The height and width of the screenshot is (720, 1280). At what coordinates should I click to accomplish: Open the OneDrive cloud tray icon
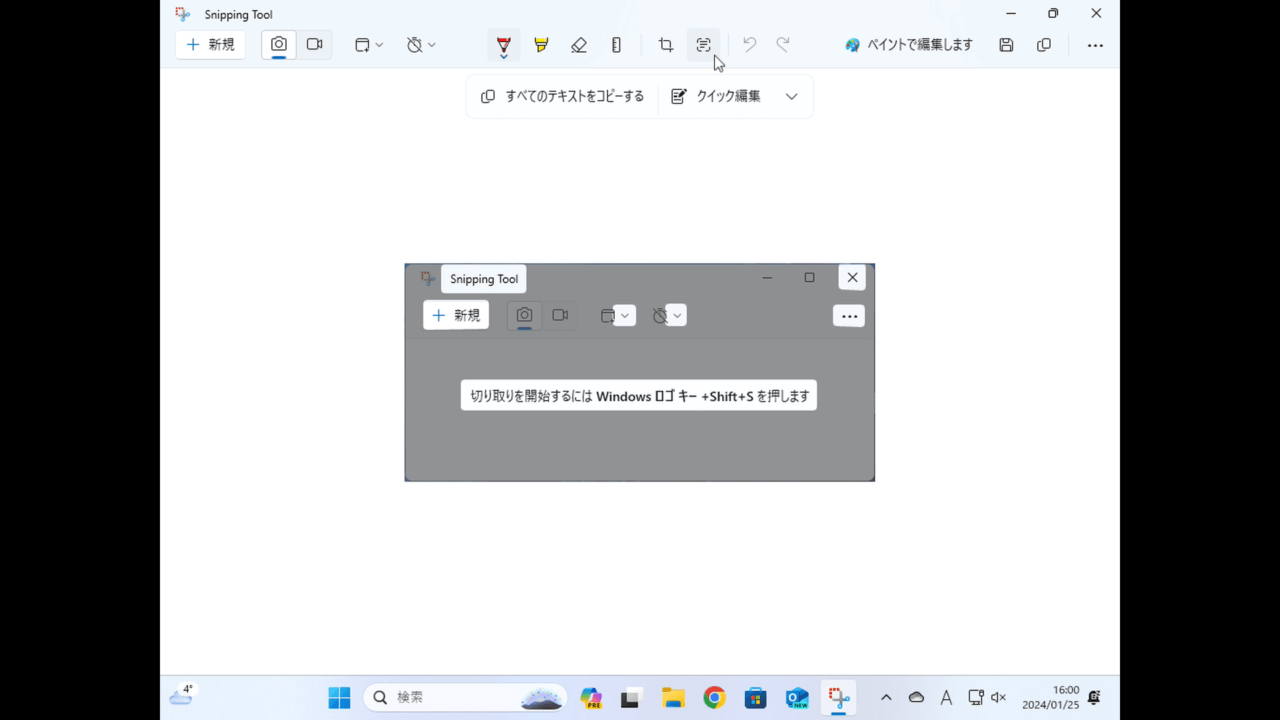[x=916, y=698]
